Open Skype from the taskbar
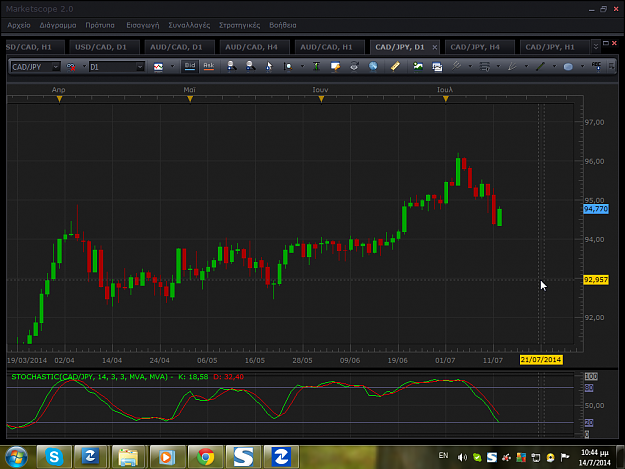Viewport: 625px width, 469px height. click(x=54, y=457)
